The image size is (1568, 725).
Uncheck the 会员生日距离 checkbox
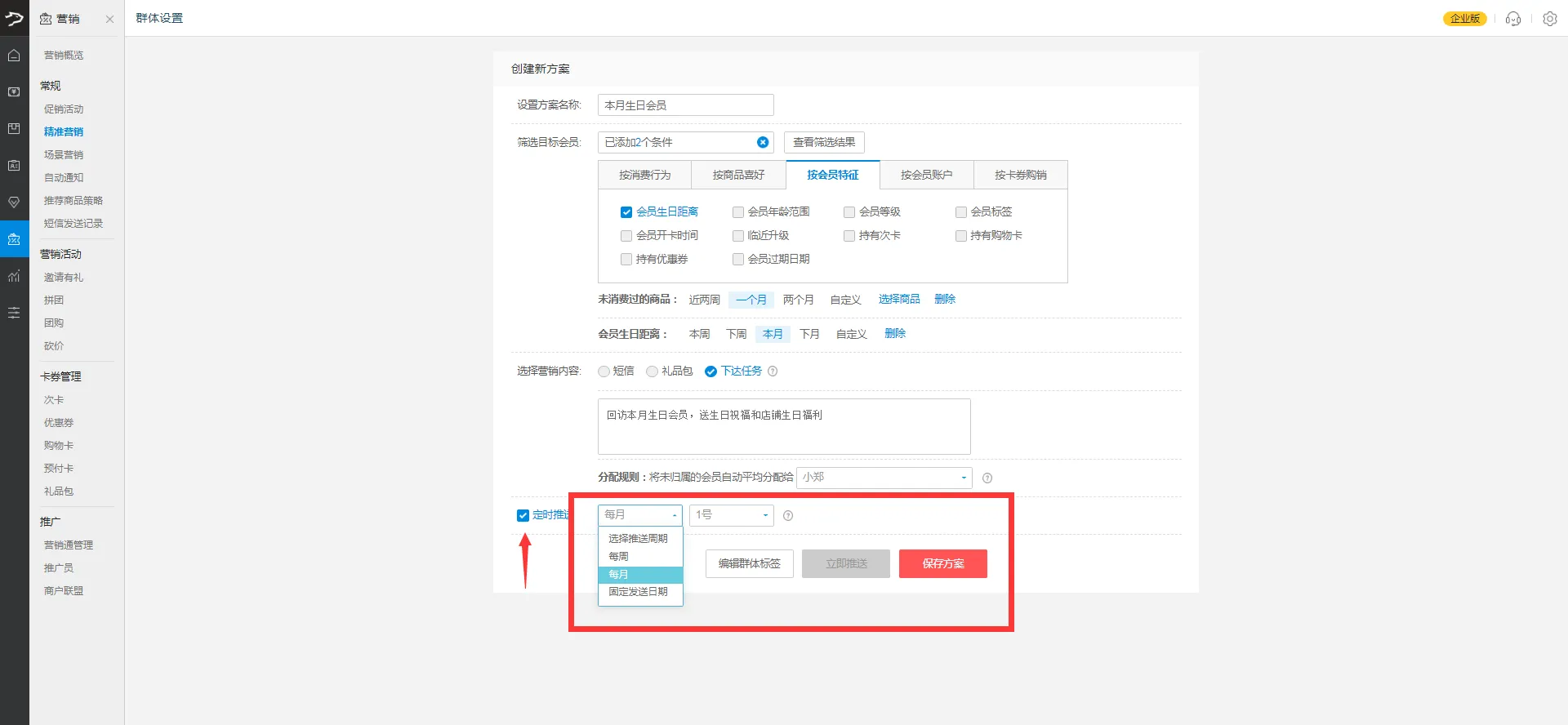click(x=626, y=212)
